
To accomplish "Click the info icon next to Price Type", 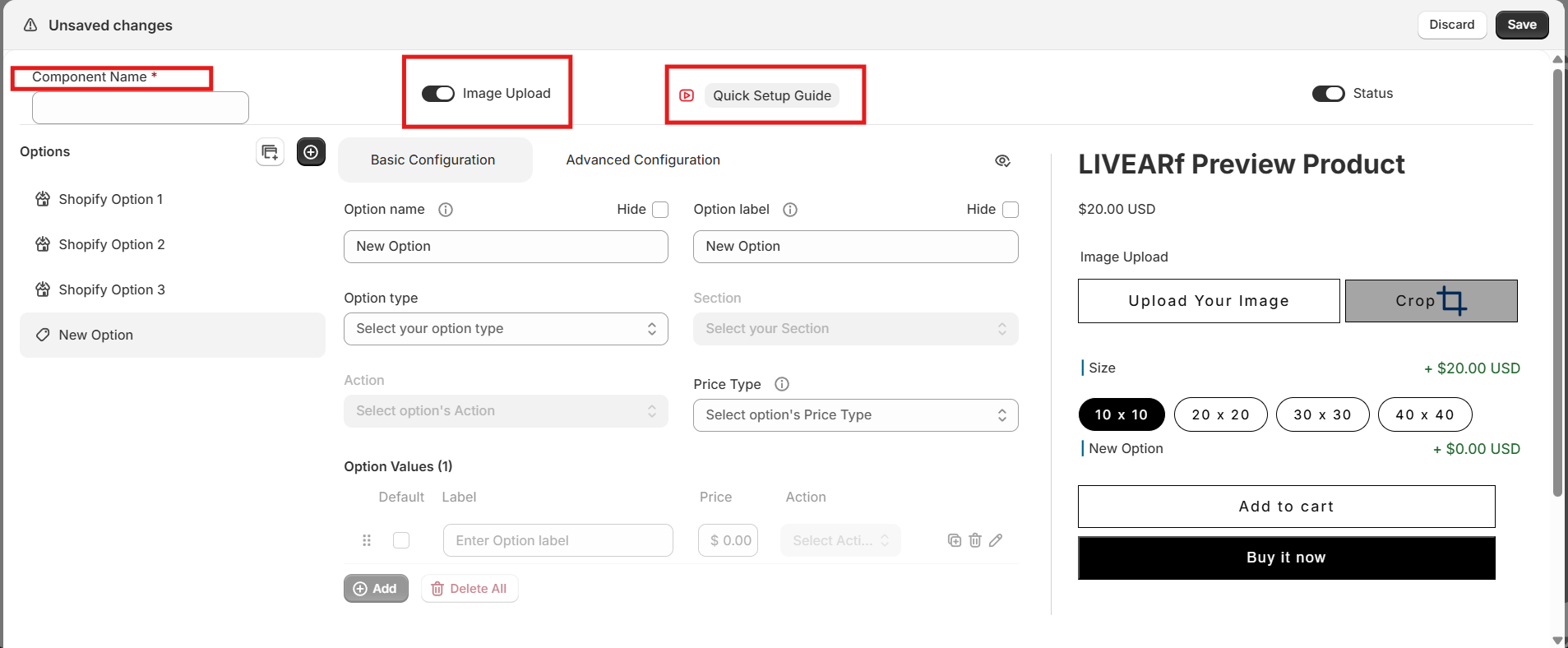I will pos(782,384).
